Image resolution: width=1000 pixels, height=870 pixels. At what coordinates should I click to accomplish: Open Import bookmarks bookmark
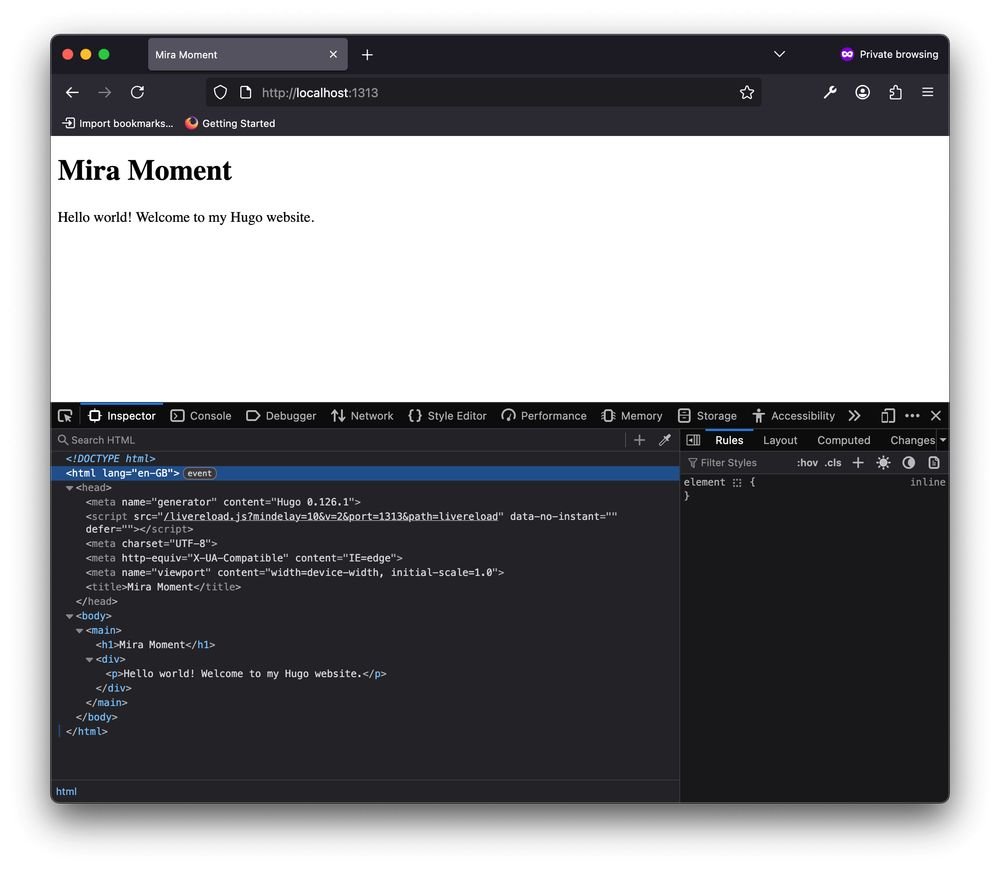coord(117,123)
